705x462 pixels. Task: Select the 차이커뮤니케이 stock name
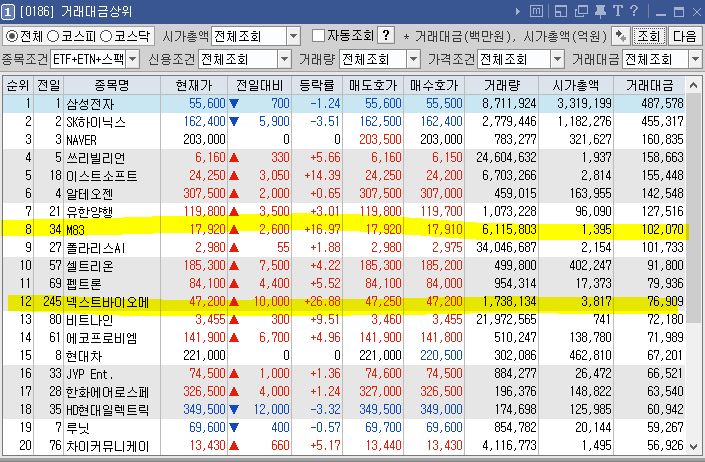(107, 446)
